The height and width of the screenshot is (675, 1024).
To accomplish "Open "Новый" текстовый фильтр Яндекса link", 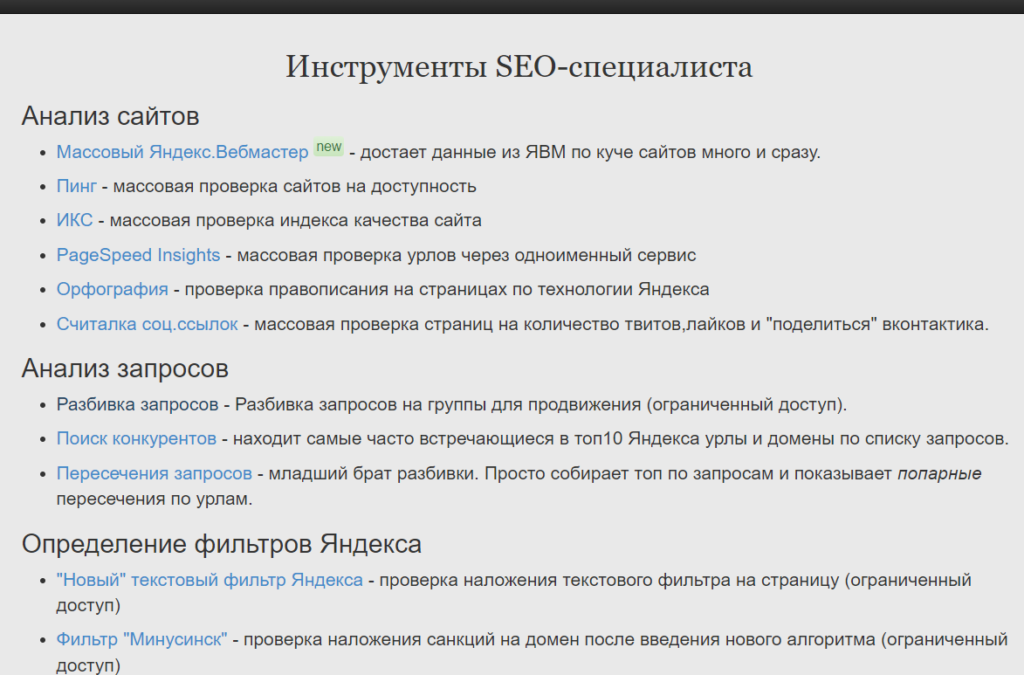I will 210,580.
